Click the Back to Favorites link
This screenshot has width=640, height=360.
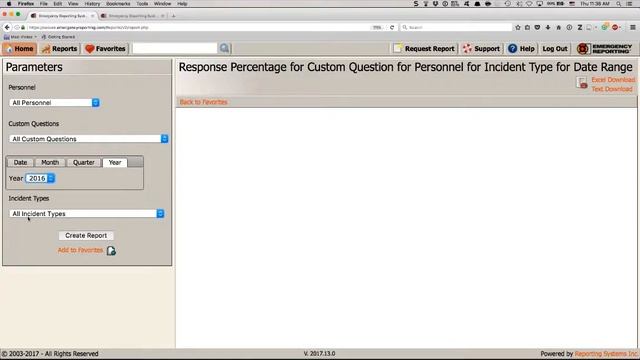[203, 102]
